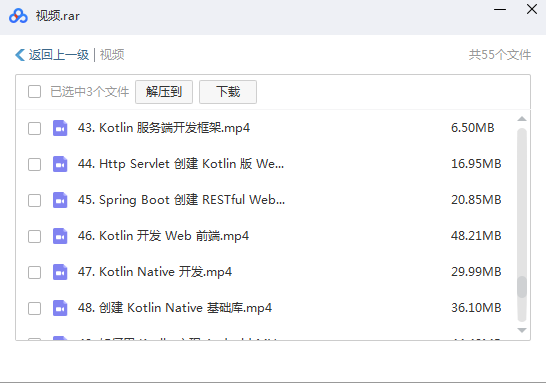Image resolution: width=546 pixels, height=385 pixels.
Task: Click the scroll up arrow of file list
Action: (522, 119)
